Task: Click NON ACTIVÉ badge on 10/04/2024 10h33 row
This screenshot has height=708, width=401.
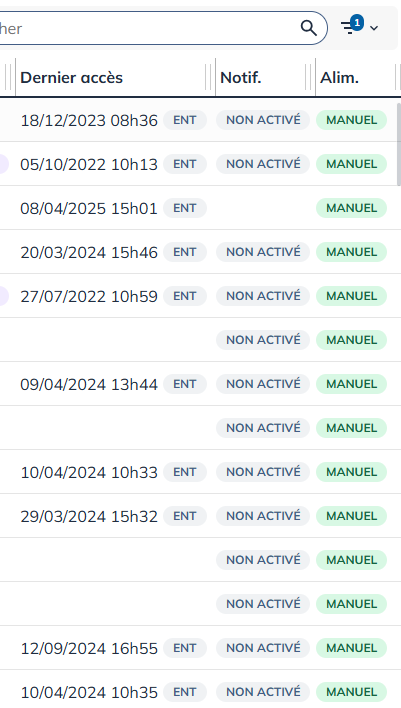Action: [263, 472]
